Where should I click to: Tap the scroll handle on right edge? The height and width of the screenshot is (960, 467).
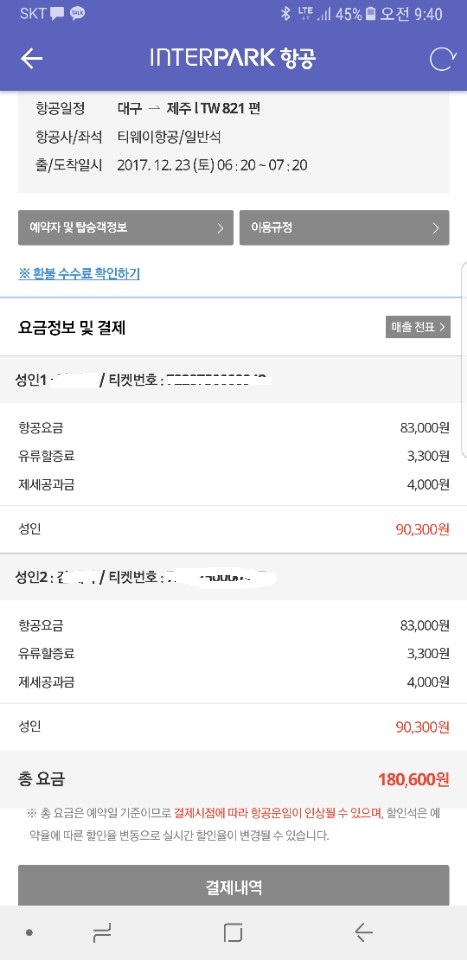coord(464,360)
